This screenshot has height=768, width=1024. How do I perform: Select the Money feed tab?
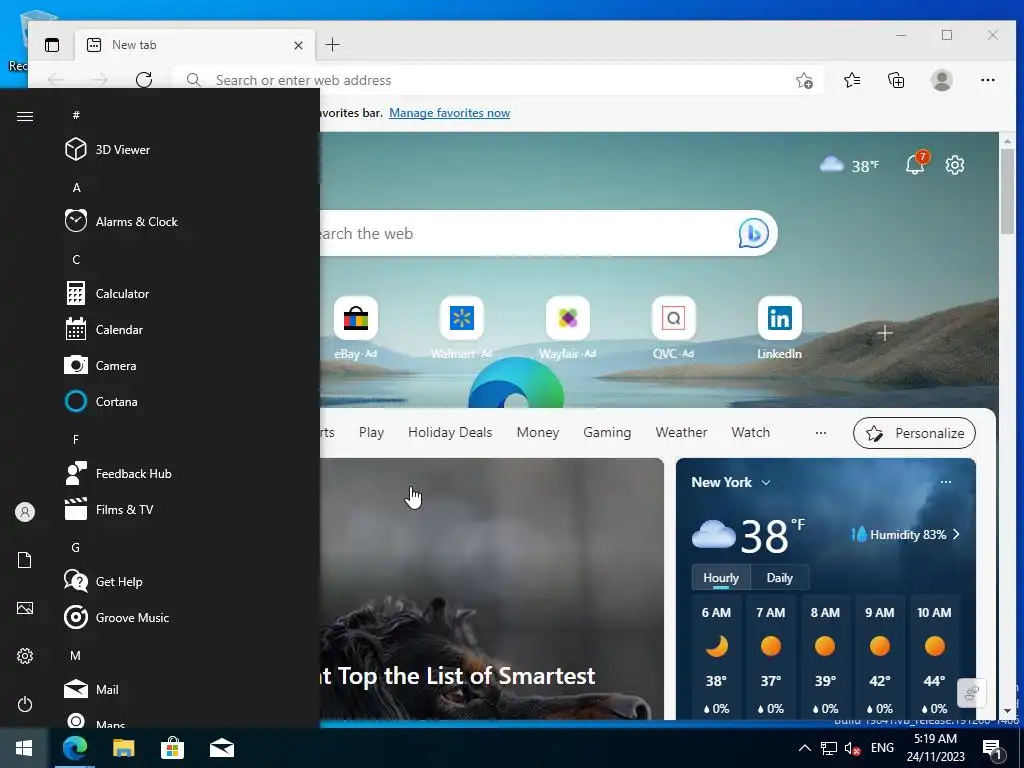[x=537, y=432]
